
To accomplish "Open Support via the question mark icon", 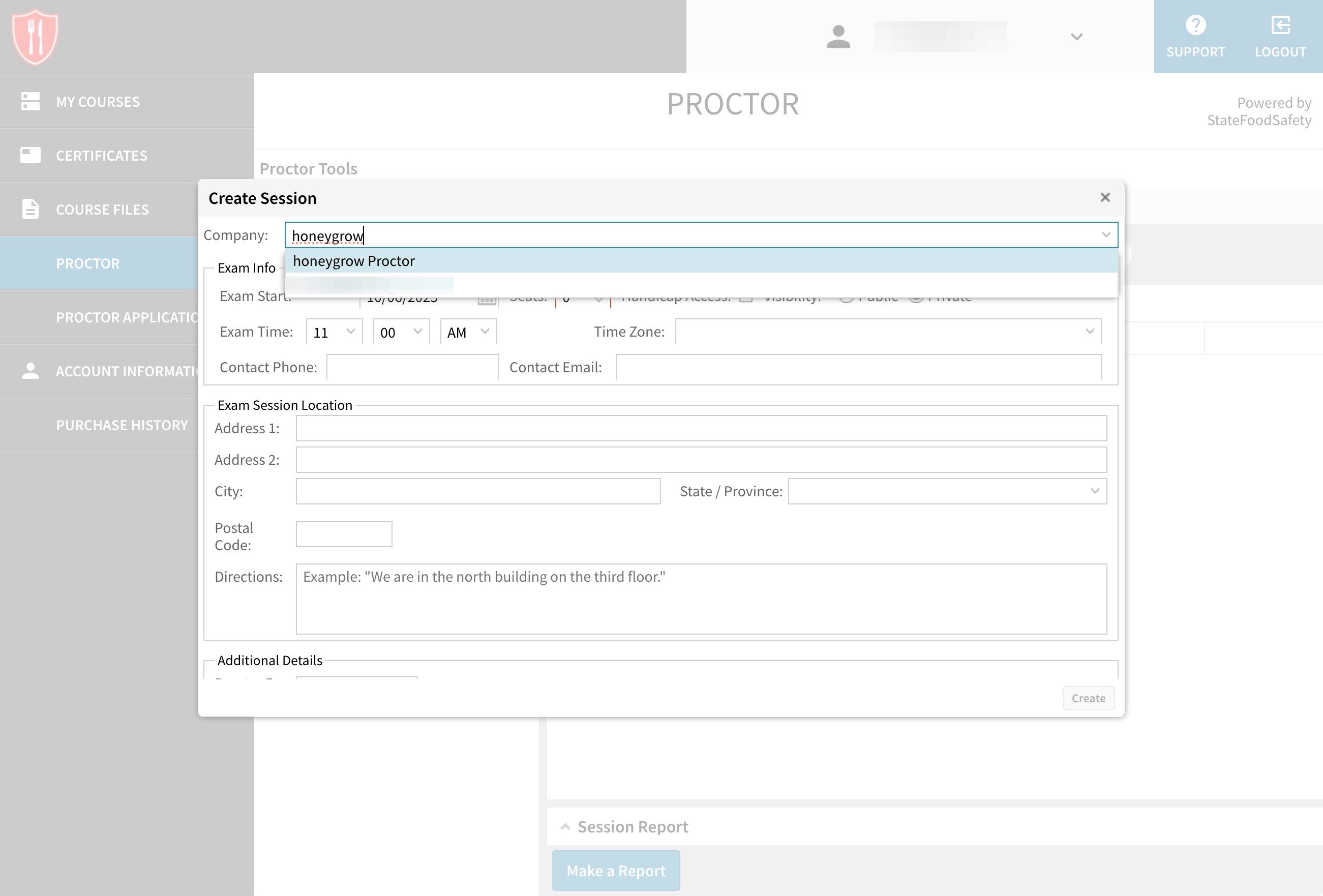I will 1195,25.
